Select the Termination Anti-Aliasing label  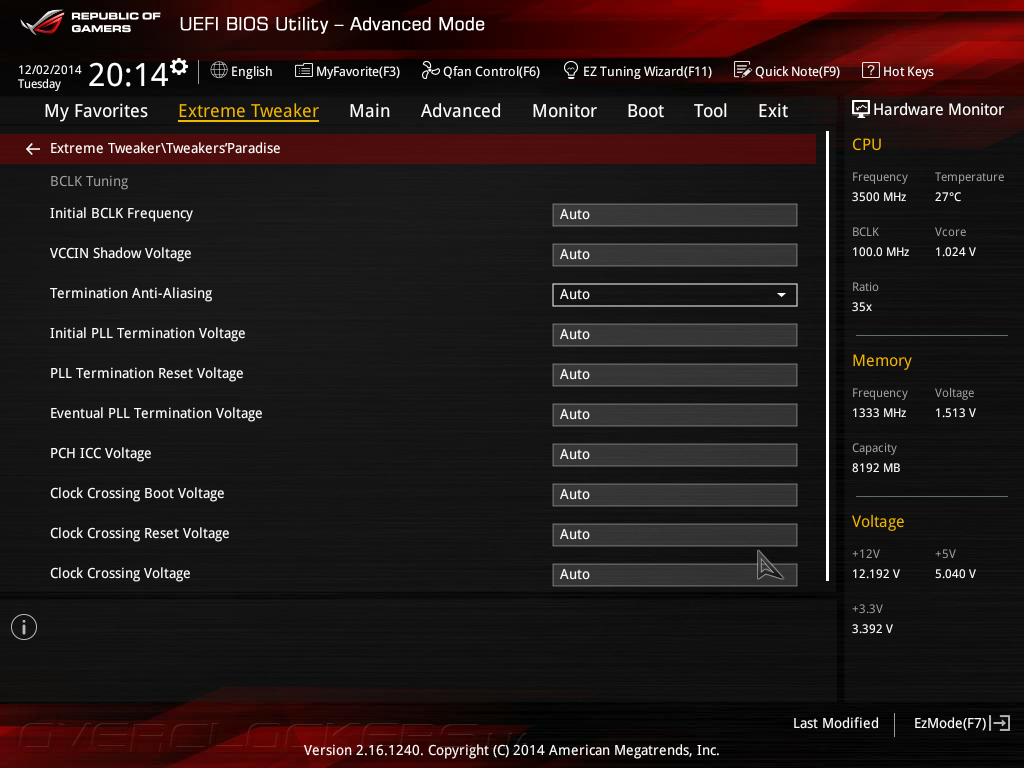[x=131, y=293]
